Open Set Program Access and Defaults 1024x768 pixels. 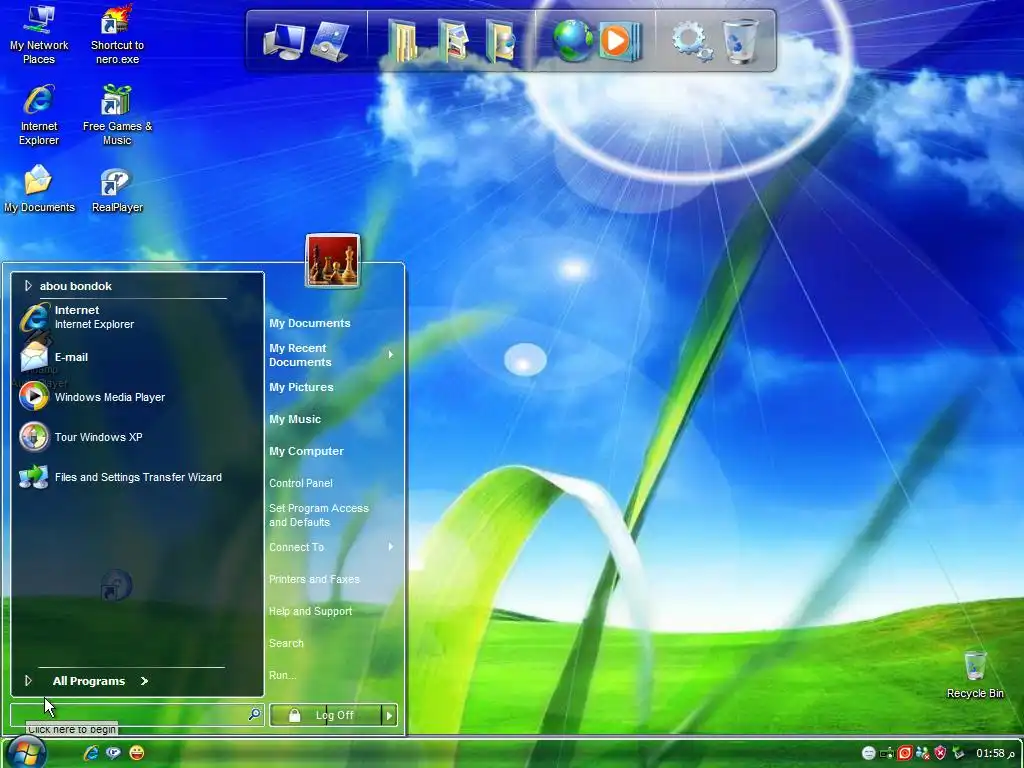319,515
